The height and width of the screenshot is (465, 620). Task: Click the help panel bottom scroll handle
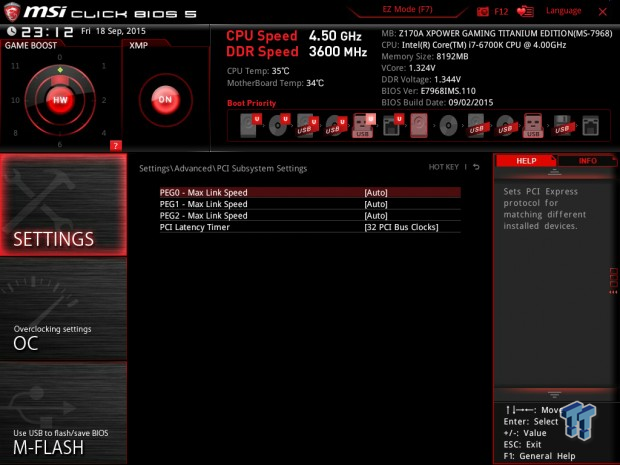pos(554,394)
